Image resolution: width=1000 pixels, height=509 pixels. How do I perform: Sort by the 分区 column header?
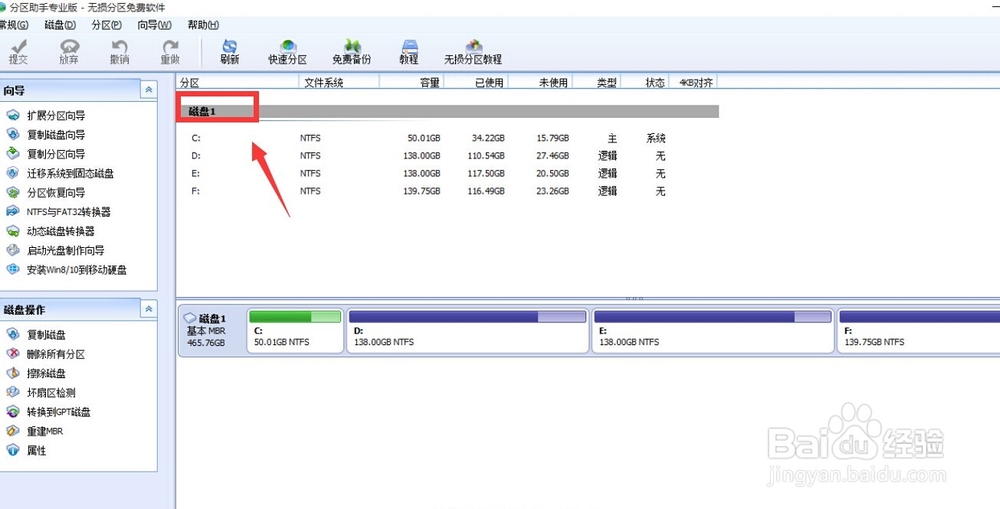[x=237, y=82]
